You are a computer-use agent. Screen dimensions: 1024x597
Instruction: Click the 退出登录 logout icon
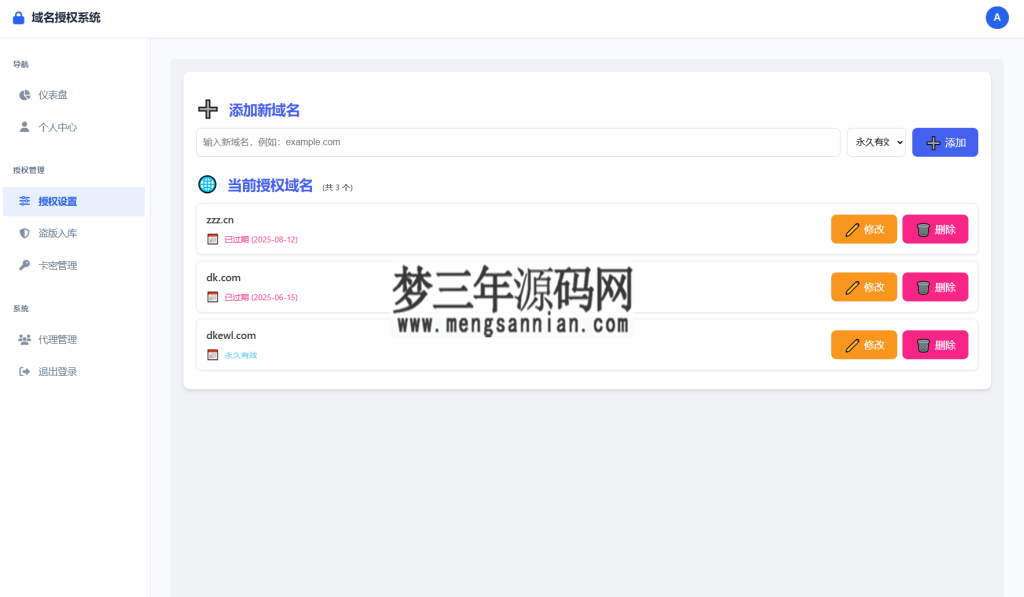tap(24, 371)
